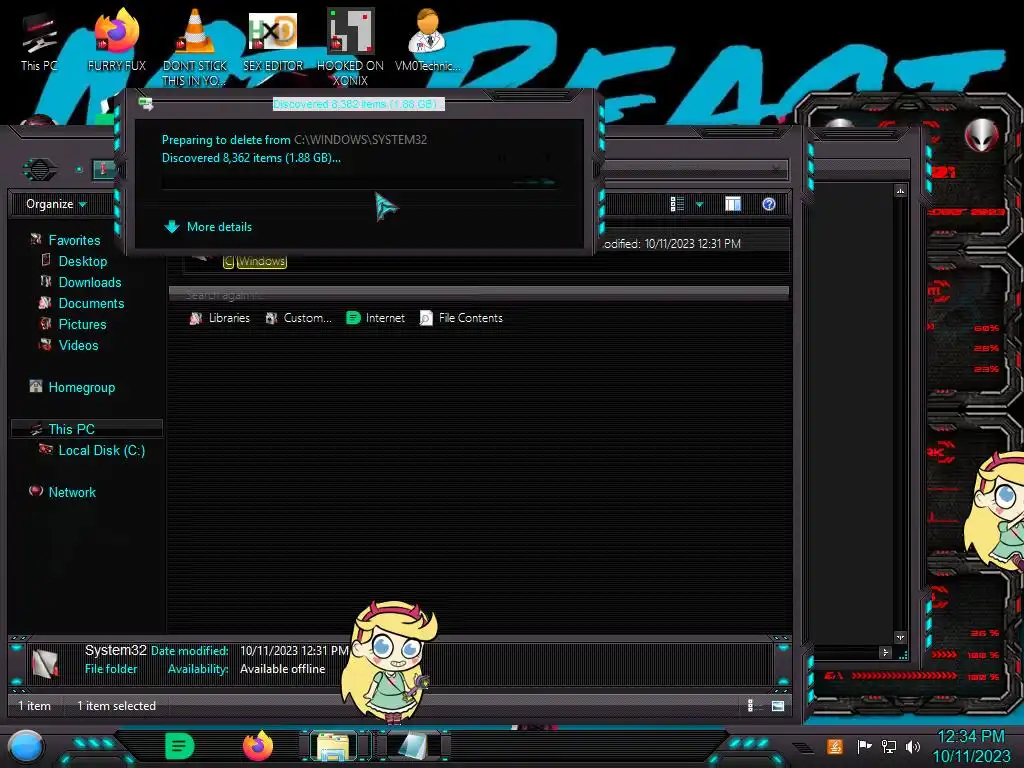This screenshot has width=1024, height=768.
Task: Expand More details in delete dialog
Action: point(208,227)
